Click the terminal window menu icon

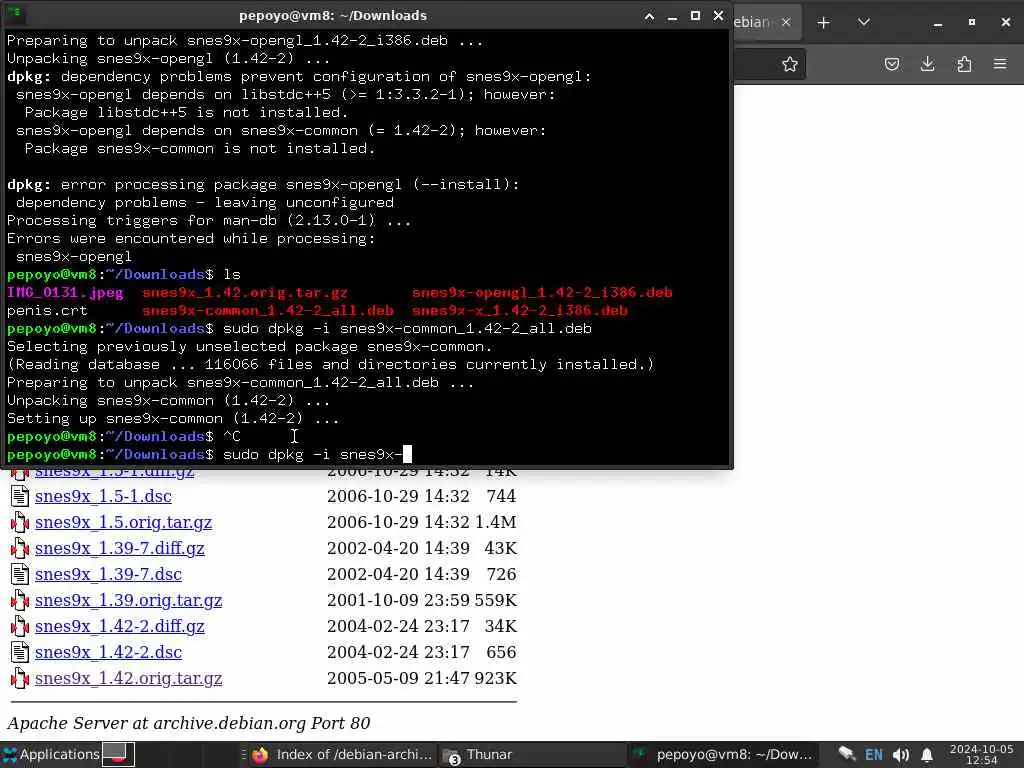pos(15,14)
